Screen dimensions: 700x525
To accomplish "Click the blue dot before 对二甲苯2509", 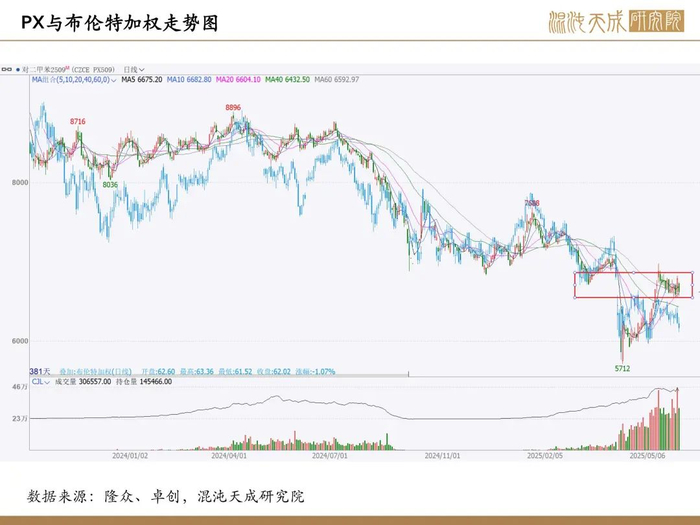I will (x=17, y=70).
